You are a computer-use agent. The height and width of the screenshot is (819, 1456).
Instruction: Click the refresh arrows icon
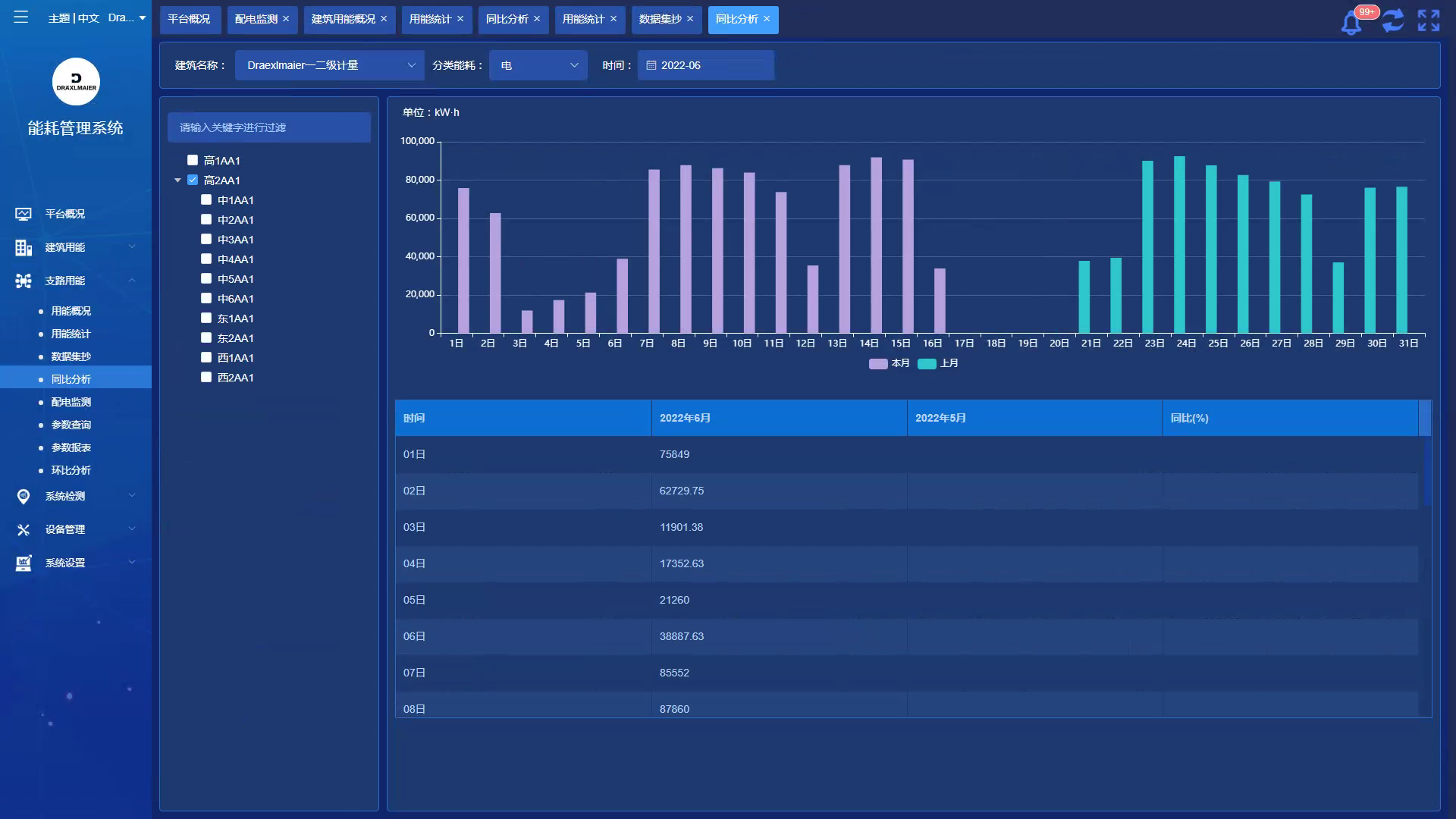click(x=1392, y=20)
